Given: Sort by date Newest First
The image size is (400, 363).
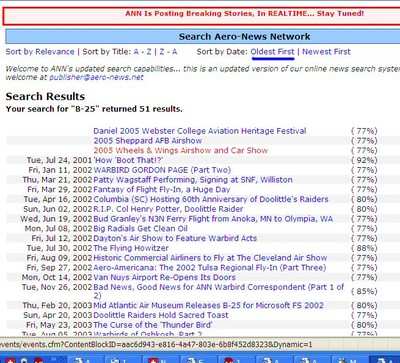Looking at the screenshot, I should (x=326, y=52).
